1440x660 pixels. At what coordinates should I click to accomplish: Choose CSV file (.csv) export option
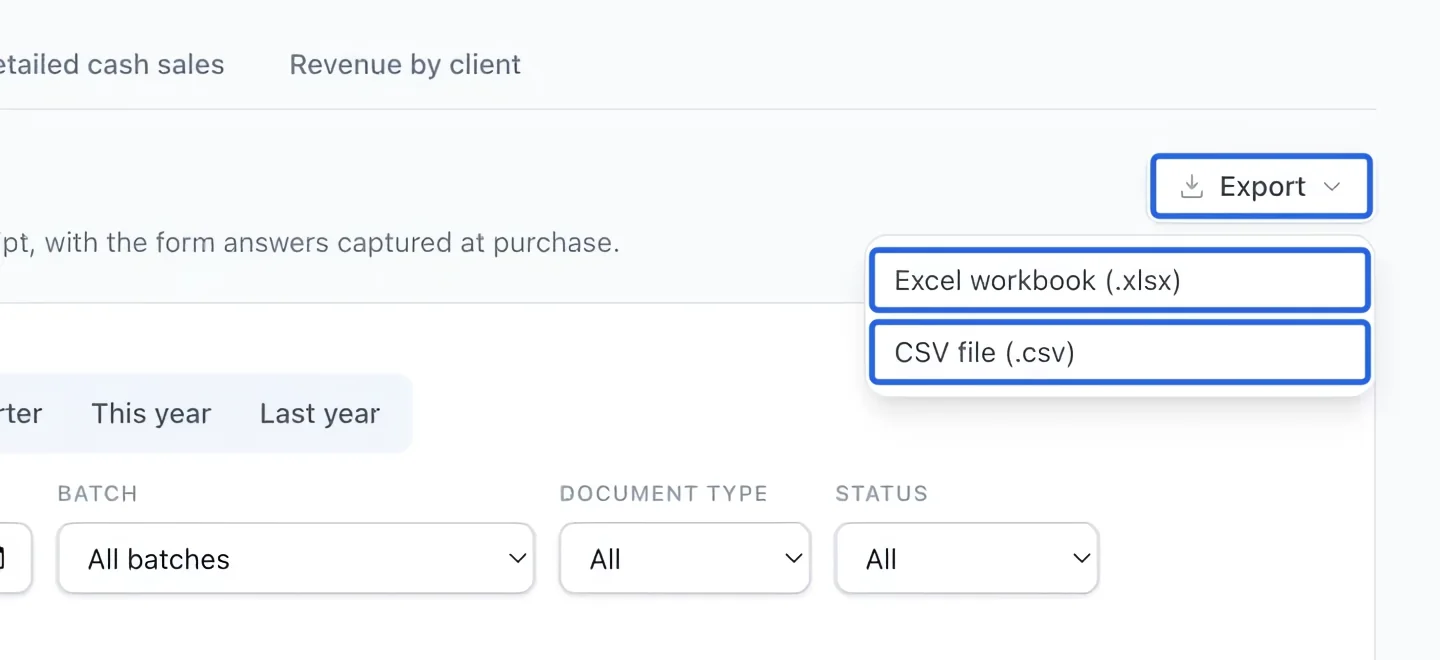click(x=1119, y=352)
